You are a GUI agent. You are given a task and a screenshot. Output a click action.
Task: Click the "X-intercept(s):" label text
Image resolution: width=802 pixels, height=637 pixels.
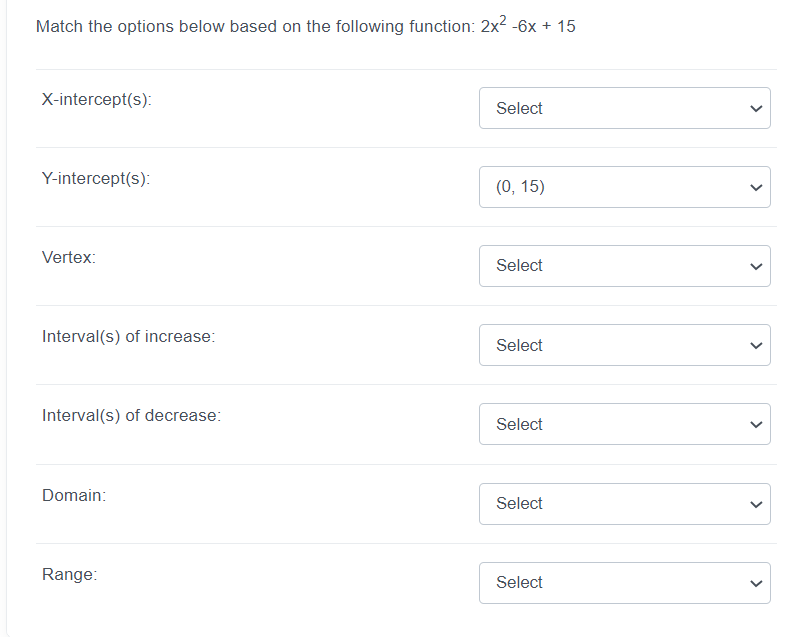pyautogui.click(x=97, y=100)
